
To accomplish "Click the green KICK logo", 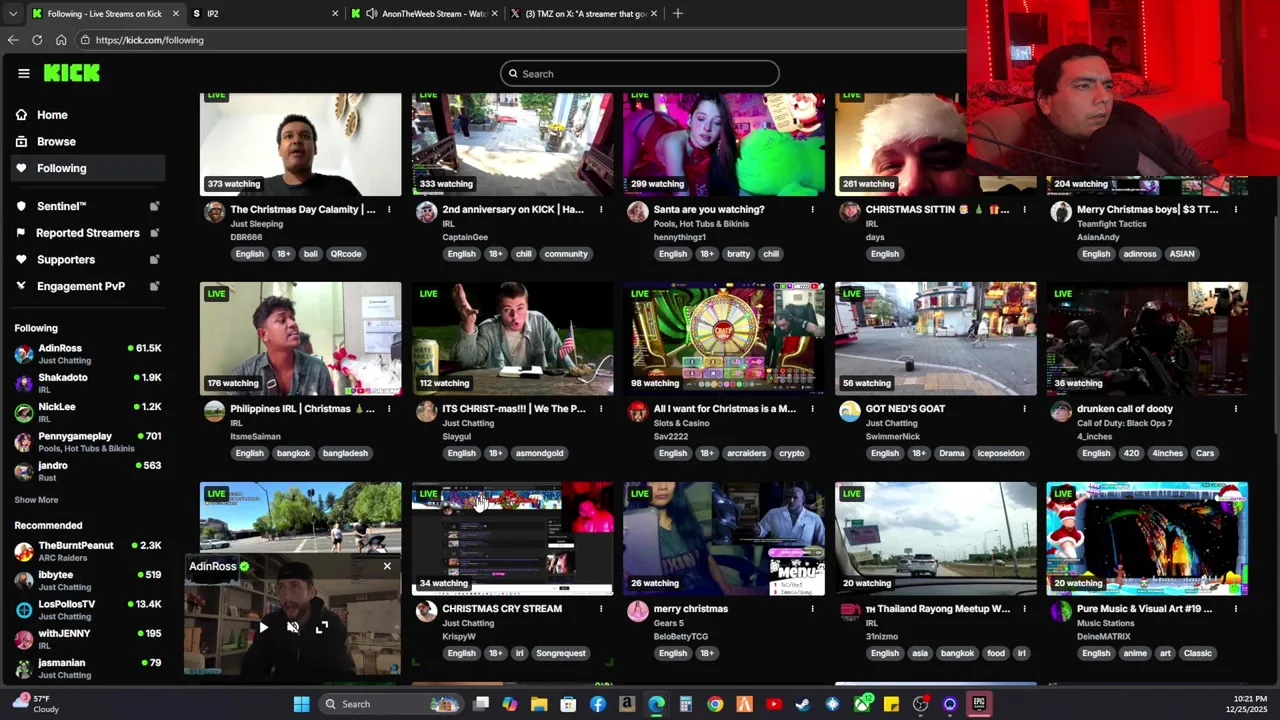I will [71, 73].
